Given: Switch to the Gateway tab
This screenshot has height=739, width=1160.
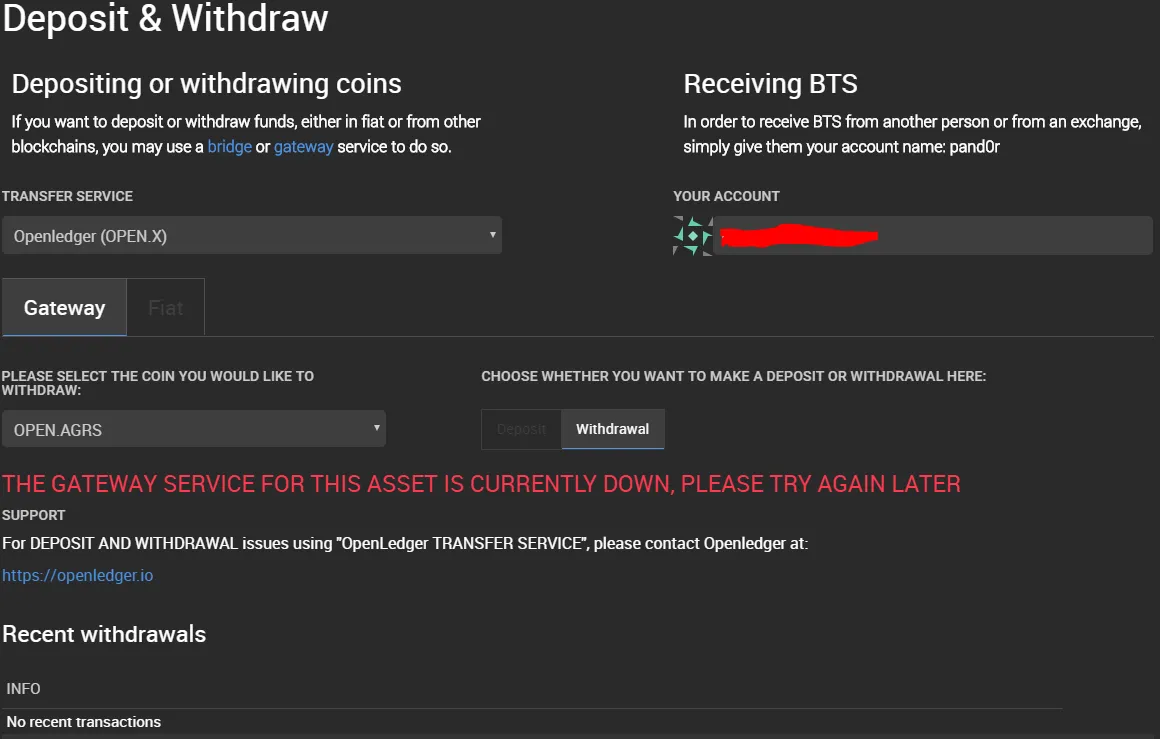Looking at the screenshot, I should (64, 308).
